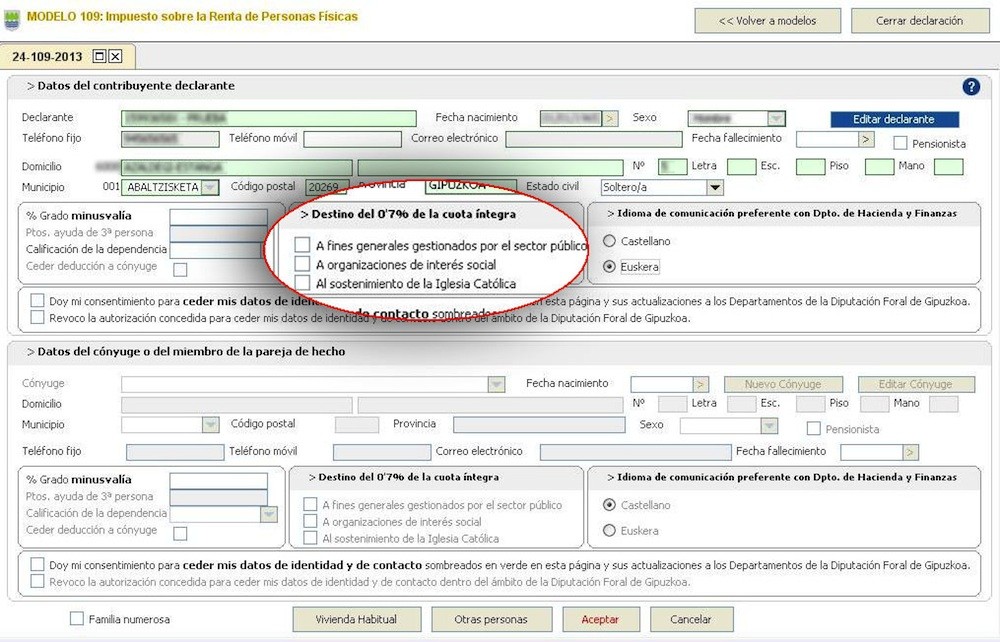Click the 'Nuevo Cónyuge' button
This screenshot has width=1000, height=642.
tap(783, 384)
